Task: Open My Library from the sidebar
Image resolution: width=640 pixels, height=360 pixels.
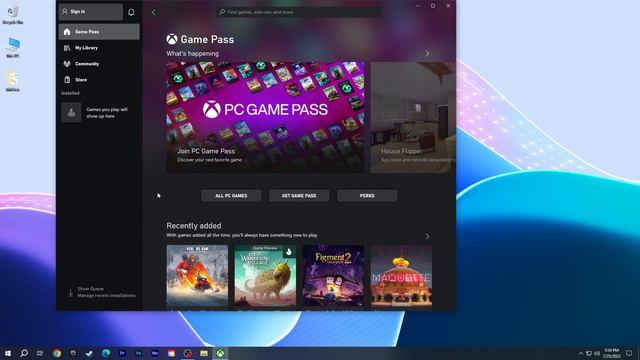Action: pos(99,48)
